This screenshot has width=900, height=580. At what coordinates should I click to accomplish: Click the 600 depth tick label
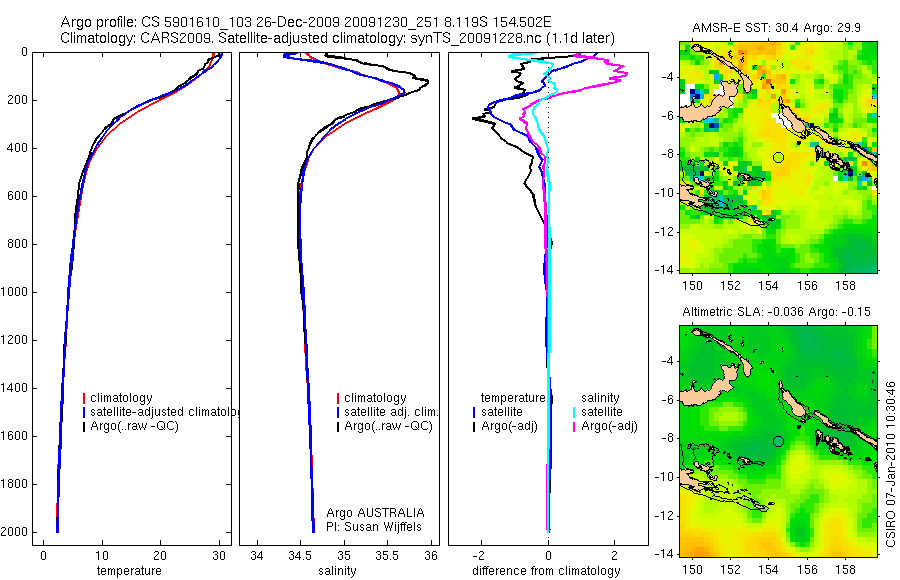19,196
